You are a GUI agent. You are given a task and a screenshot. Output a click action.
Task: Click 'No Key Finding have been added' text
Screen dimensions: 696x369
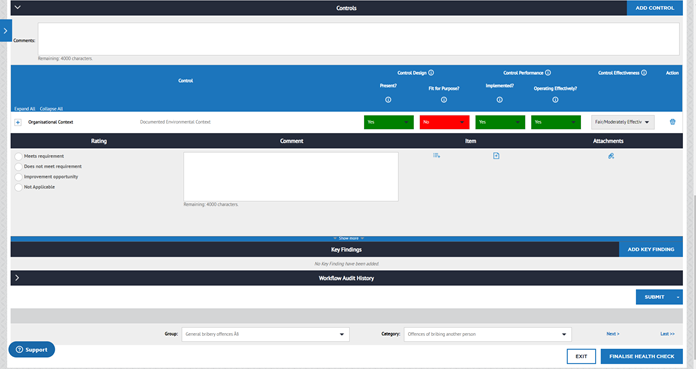point(347,264)
